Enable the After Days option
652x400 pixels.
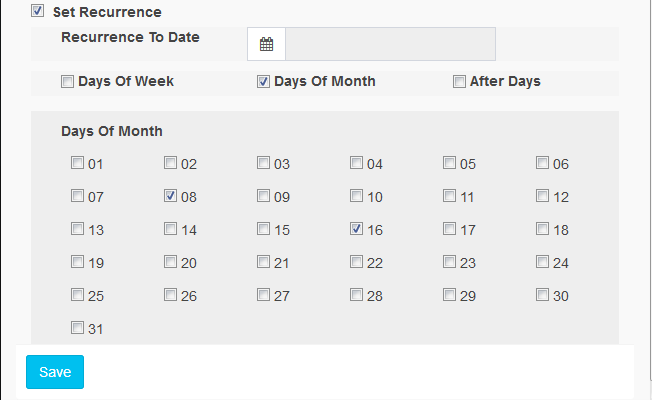click(x=459, y=82)
